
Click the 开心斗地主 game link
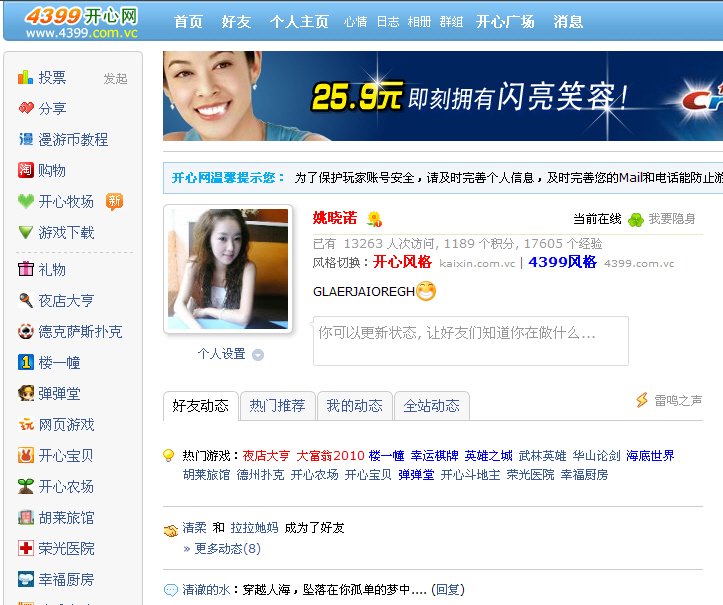coord(470,475)
